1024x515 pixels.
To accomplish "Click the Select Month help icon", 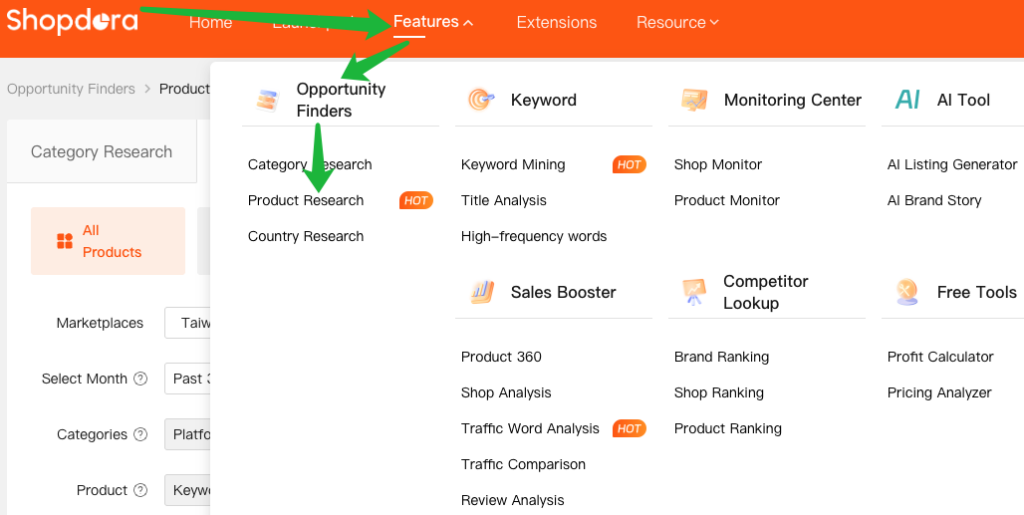I will tap(141, 379).
